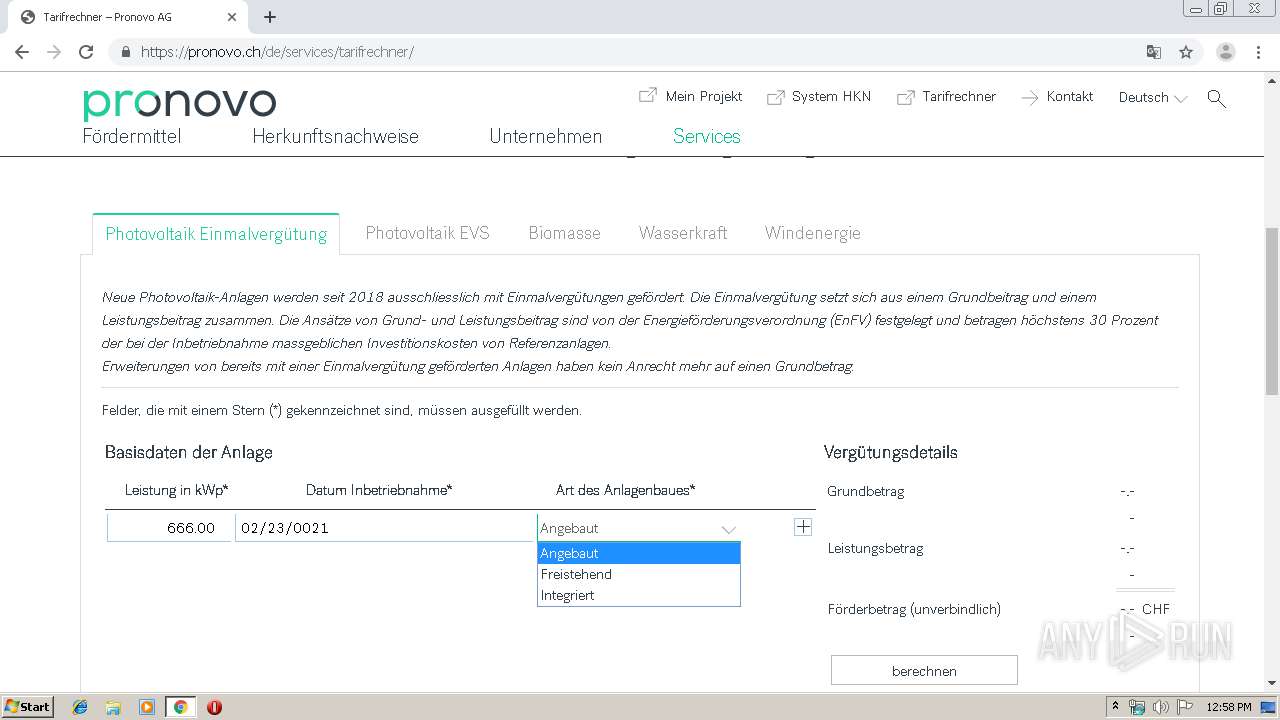Click the site search magnifier icon
This screenshot has width=1280, height=720.
point(1216,98)
